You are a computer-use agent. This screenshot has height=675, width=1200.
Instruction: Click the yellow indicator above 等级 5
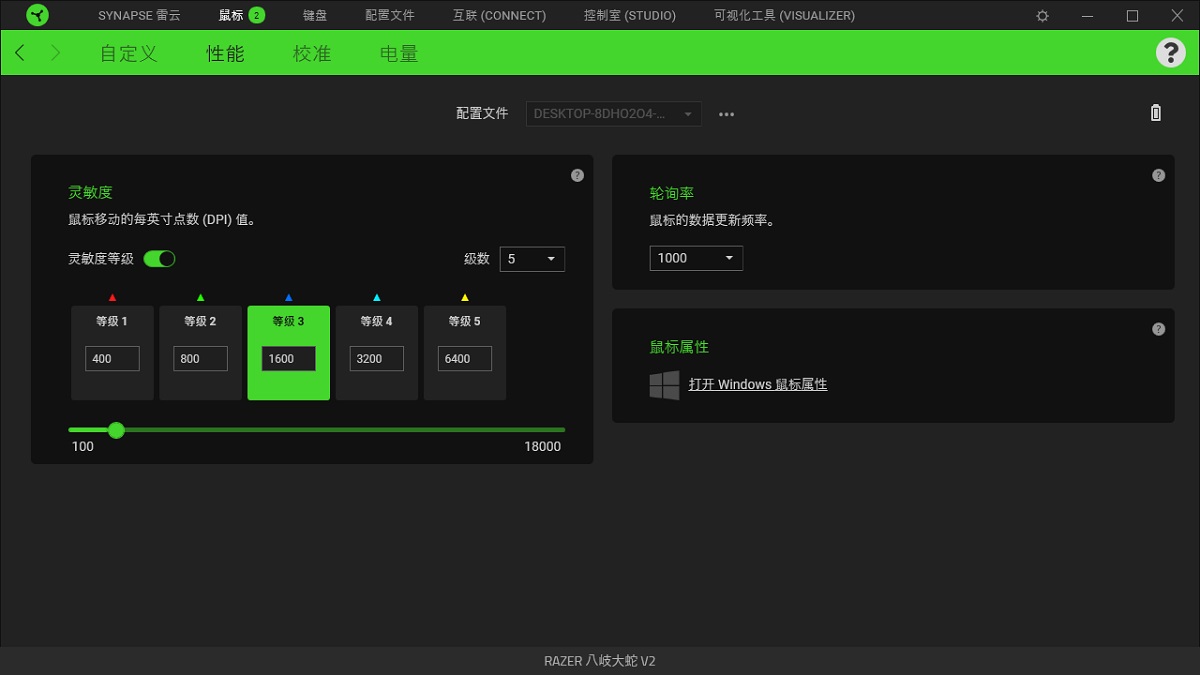464,297
